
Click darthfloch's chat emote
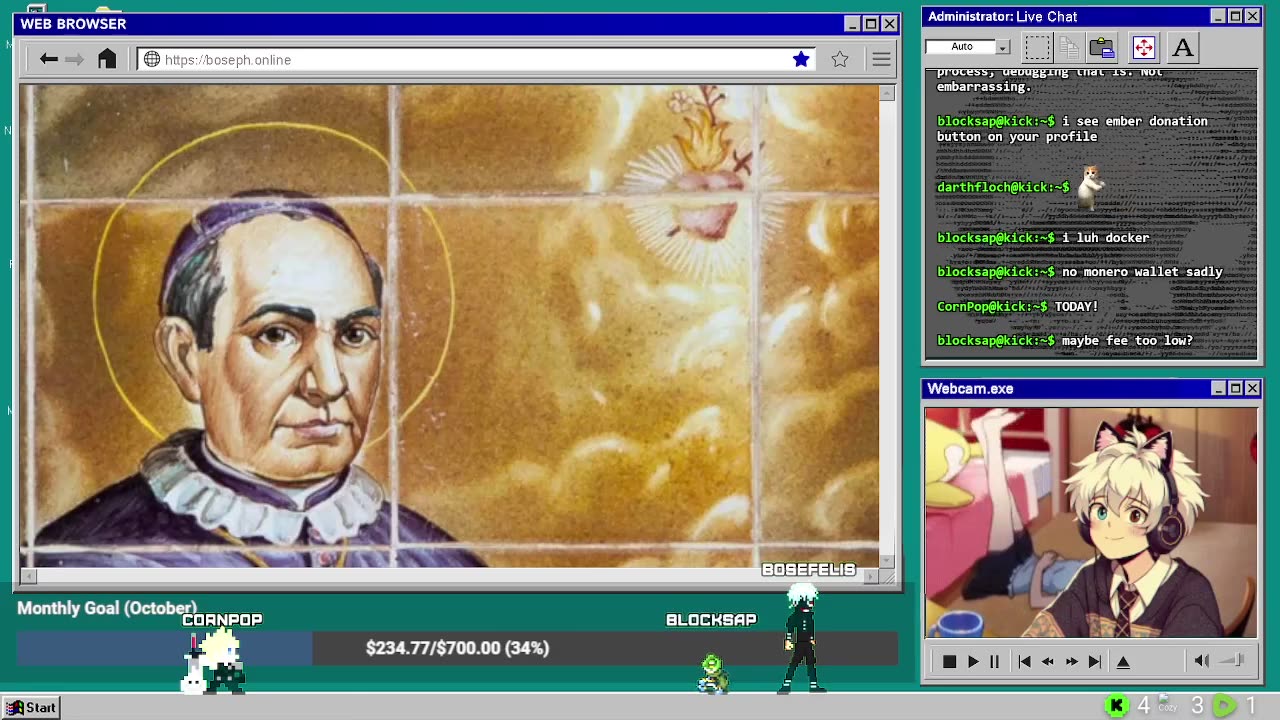pyautogui.click(x=1091, y=186)
